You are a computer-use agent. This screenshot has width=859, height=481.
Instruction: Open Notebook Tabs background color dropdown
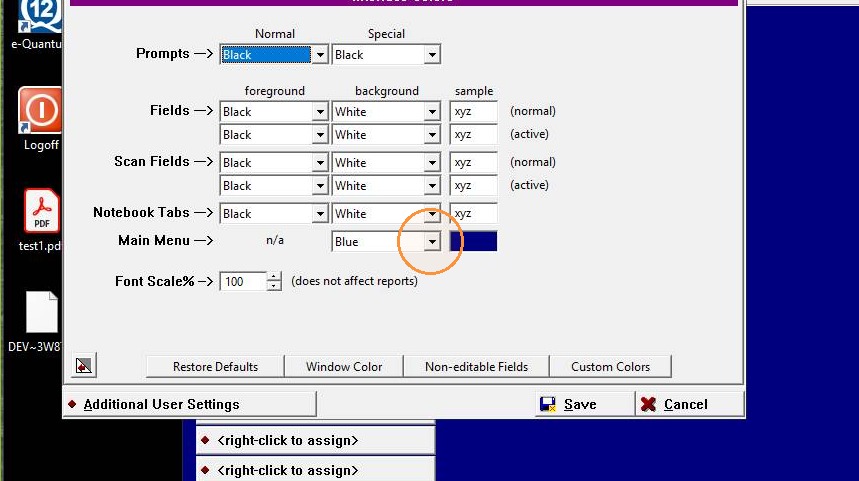point(432,214)
